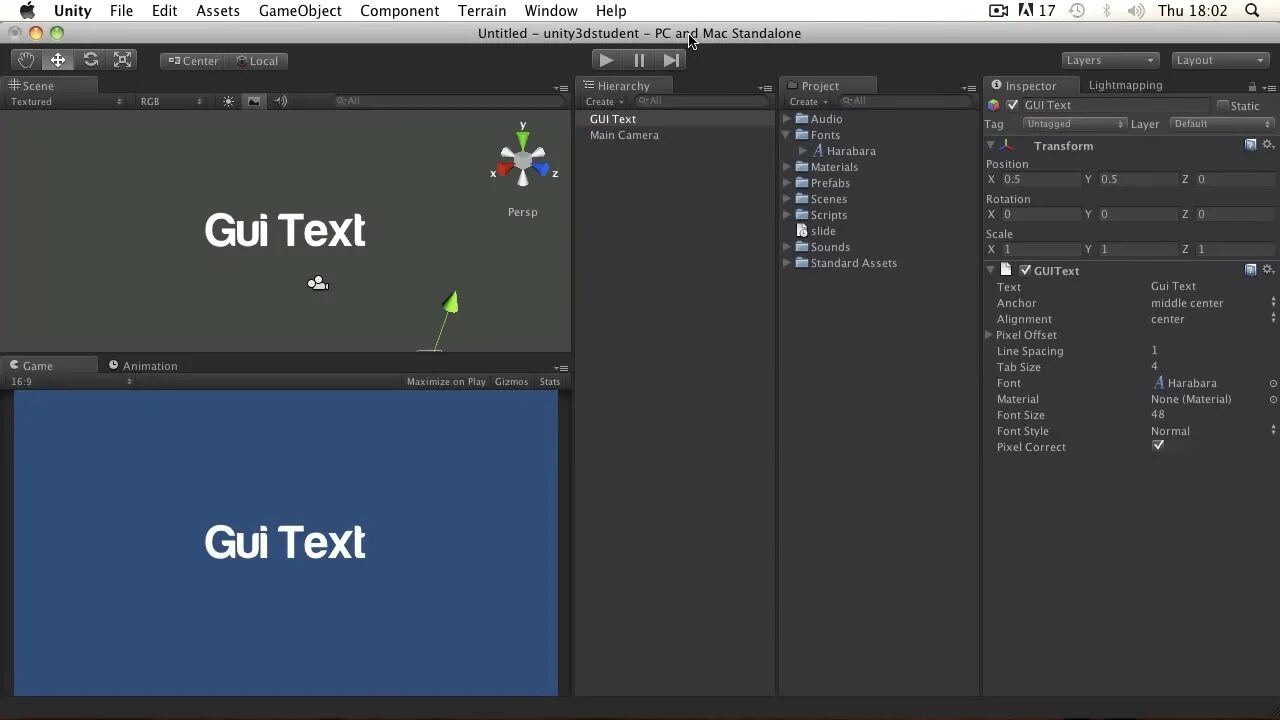The width and height of the screenshot is (1280, 720).
Task: Open the Layout dropdown
Action: 1220,60
